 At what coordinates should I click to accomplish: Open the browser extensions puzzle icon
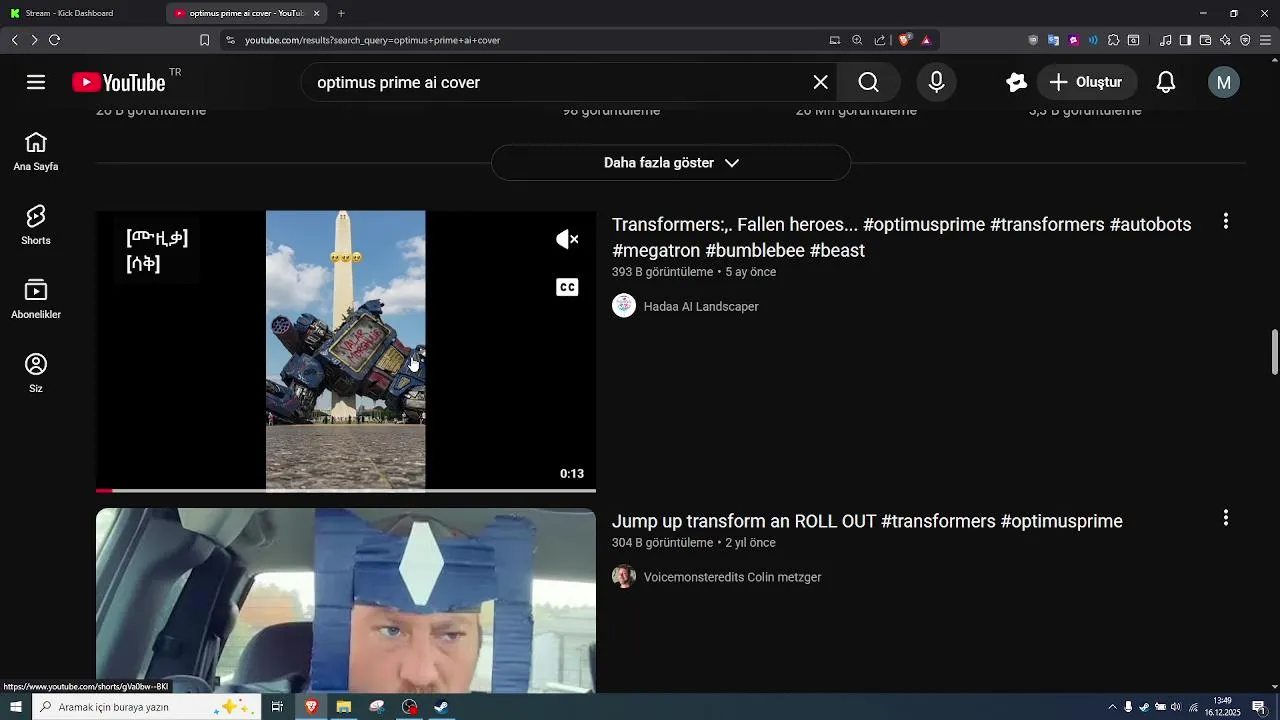click(x=1113, y=40)
